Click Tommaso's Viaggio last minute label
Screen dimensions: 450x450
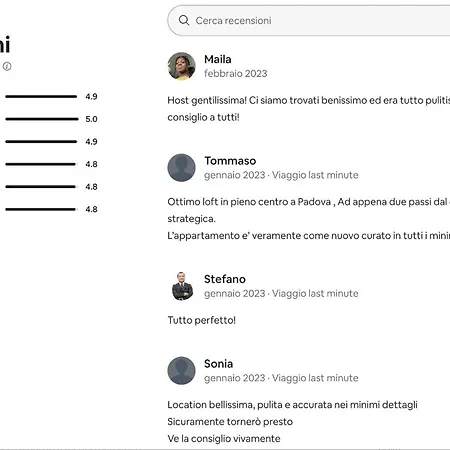click(x=315, y=175)
